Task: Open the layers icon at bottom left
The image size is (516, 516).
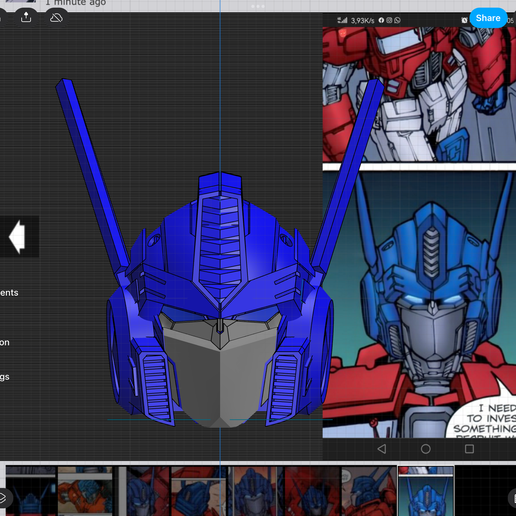Action: click(3, 498)
